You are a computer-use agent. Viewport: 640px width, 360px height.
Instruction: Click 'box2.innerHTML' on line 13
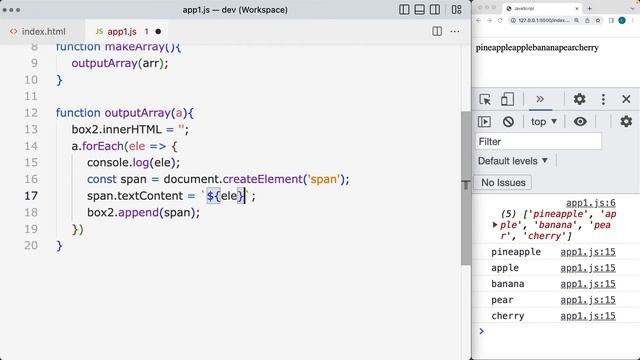117,129
